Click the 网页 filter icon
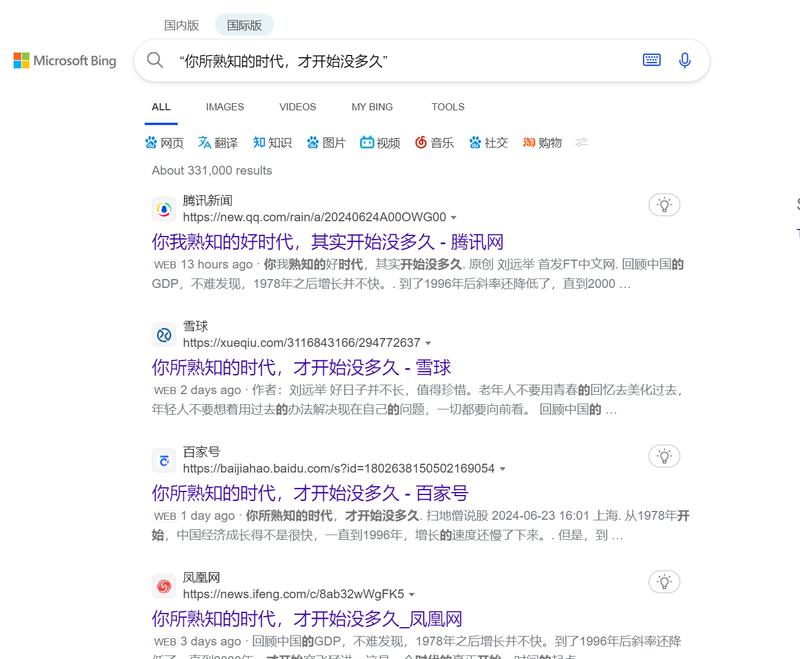The height and width of the screenshot is (659, 800). (151, 142)
